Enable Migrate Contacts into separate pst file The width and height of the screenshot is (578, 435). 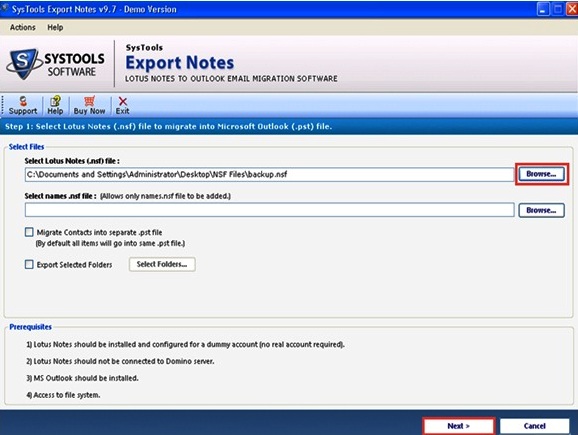(29, 232)
